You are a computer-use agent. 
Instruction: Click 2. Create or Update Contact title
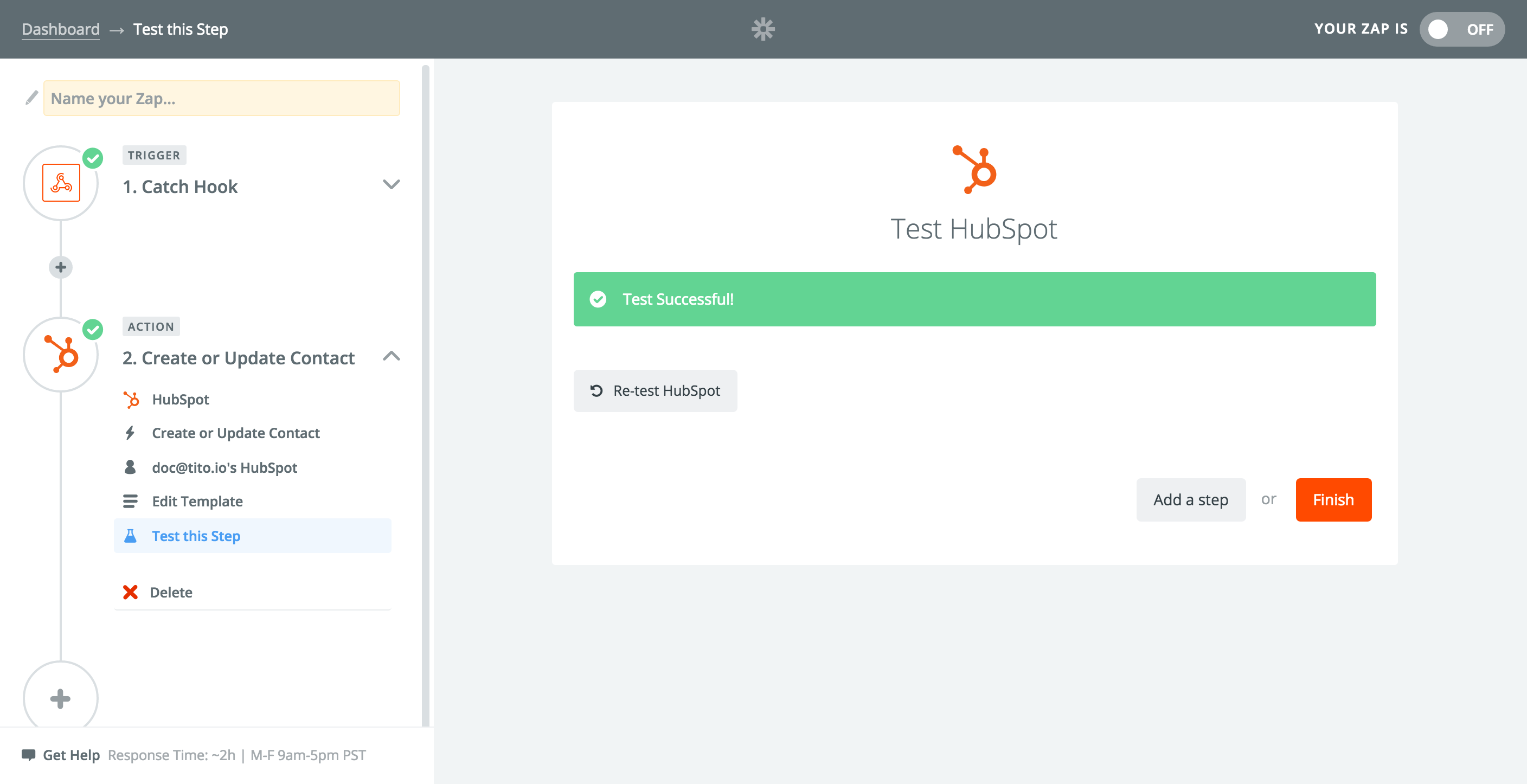tap(238, 358)
